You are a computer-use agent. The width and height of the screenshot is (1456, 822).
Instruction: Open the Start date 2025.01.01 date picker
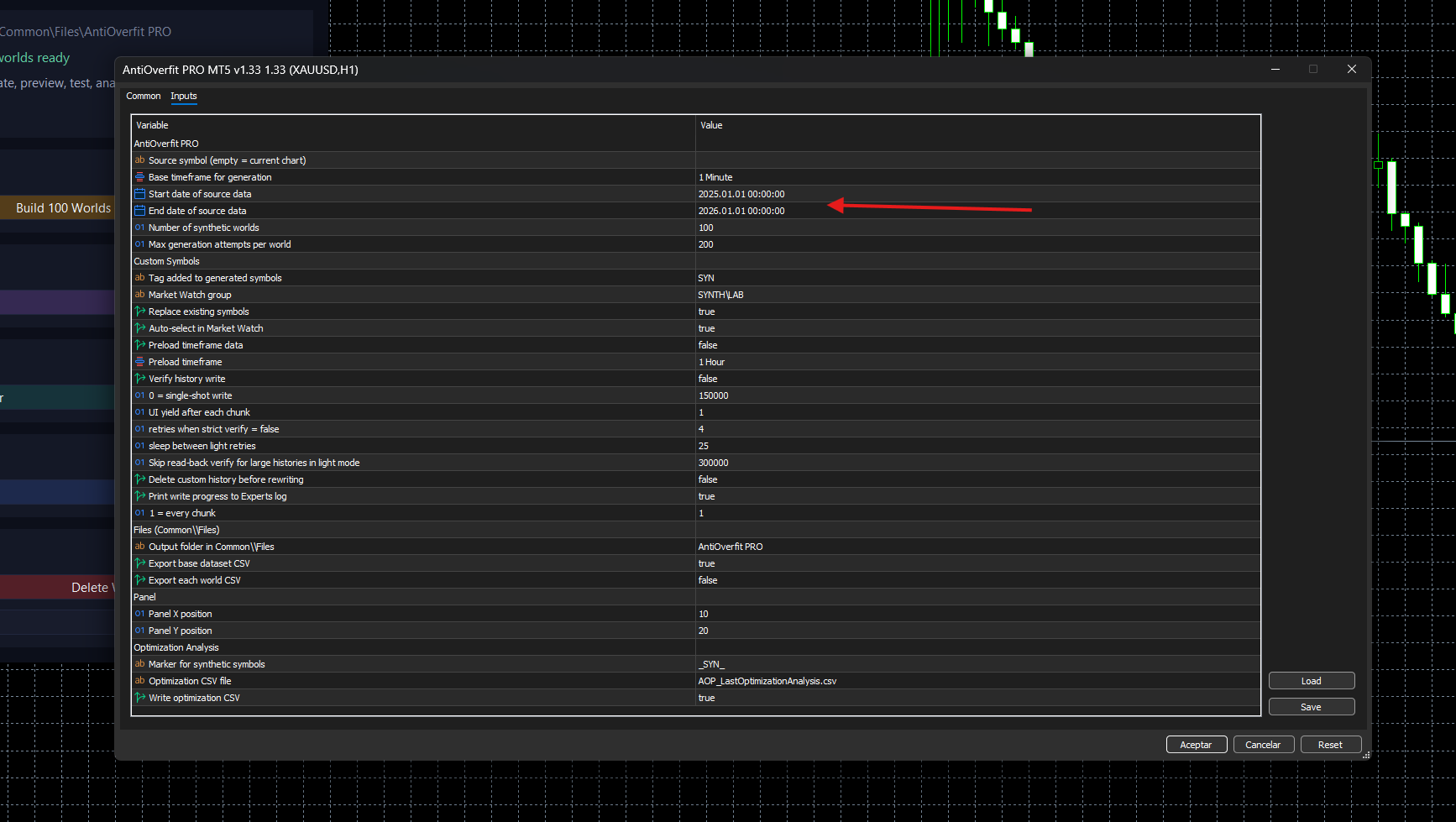977,194
